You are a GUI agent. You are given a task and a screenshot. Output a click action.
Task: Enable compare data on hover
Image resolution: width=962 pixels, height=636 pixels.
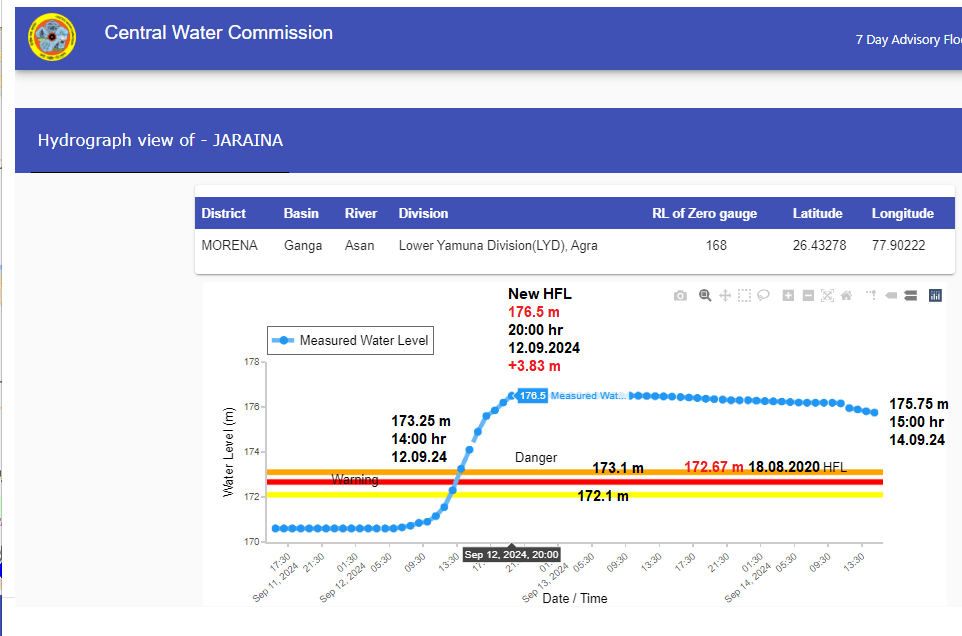point(910,296)
